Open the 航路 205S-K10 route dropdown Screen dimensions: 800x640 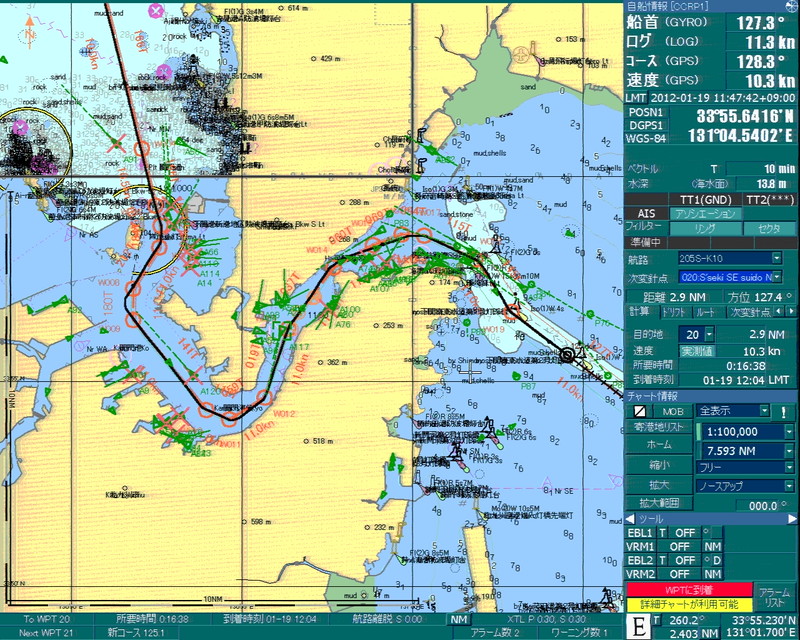[x=776, y=258]
